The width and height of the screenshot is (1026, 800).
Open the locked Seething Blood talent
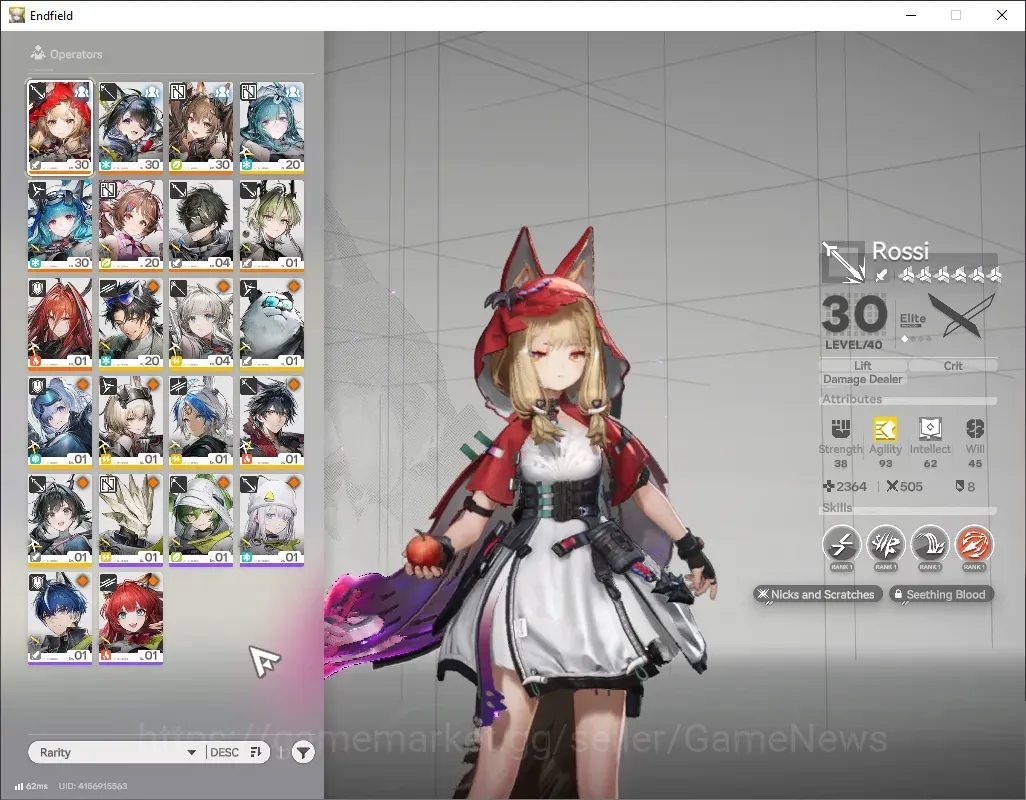(x=941, y=595)
